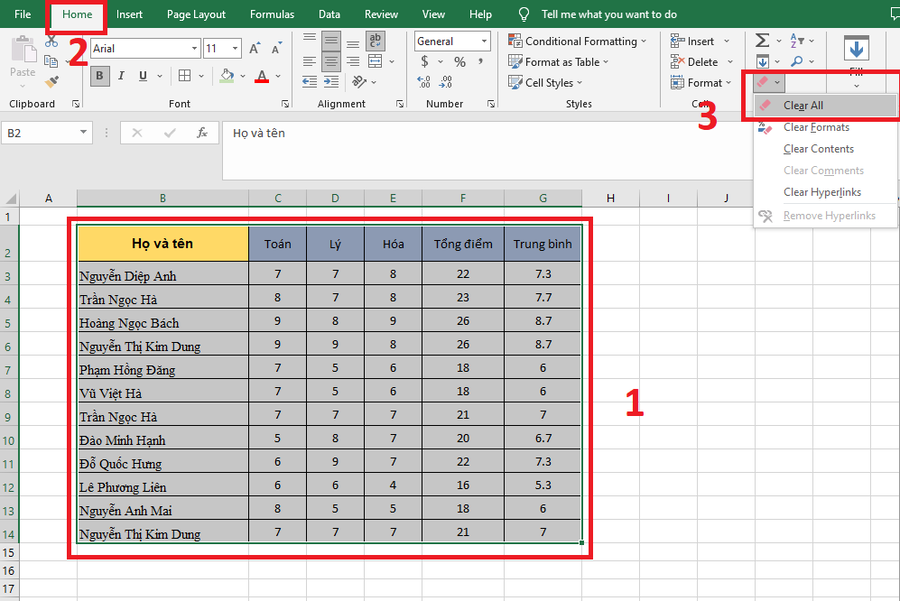Open Borders dropdown arrow
The width and height of the screenshot is (900, 601).
(201, 76)
